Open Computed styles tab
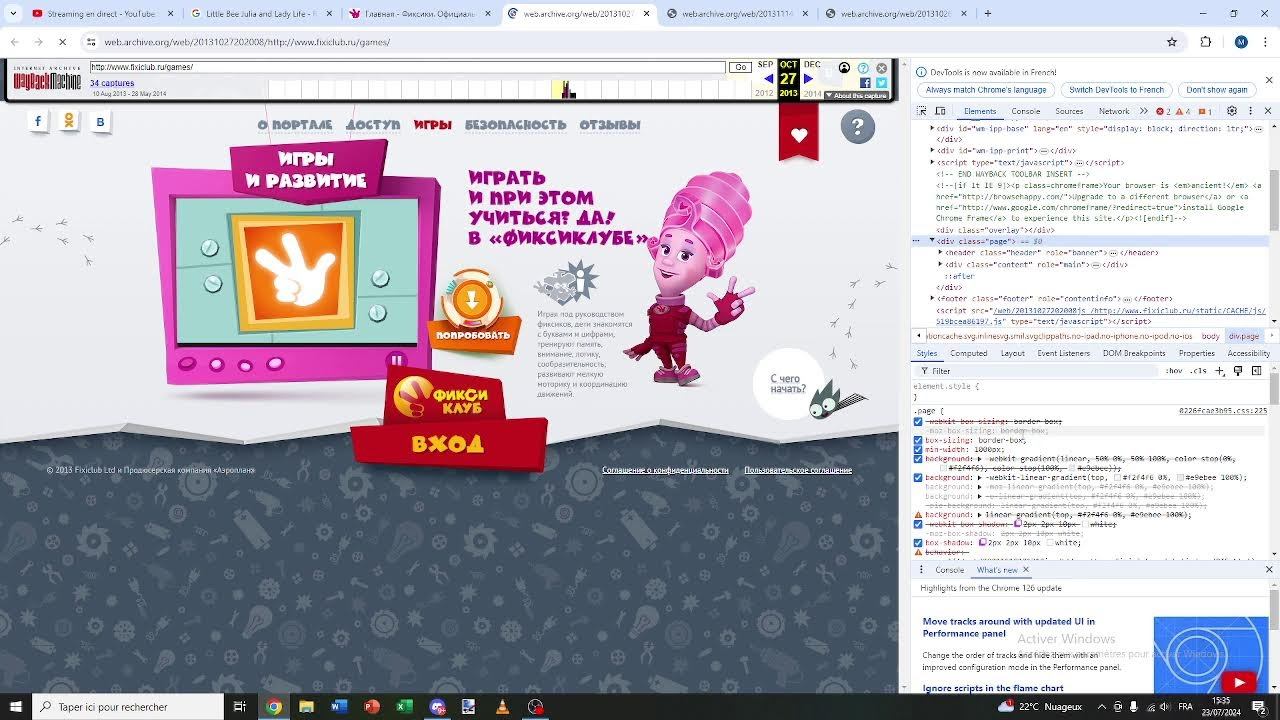The image size is (1280, 720). click(968, 353)
